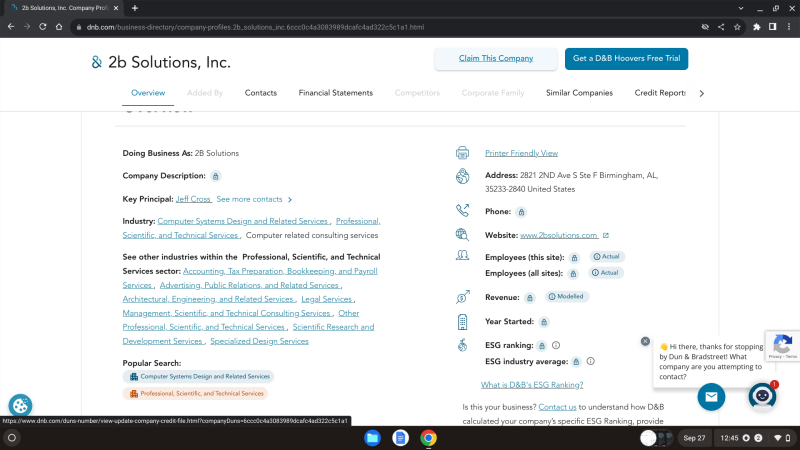Select Professional, Scientific, Technical Services orange chip
The width and height of the screenshot is (800, 450).
click(x=195, y=393)
